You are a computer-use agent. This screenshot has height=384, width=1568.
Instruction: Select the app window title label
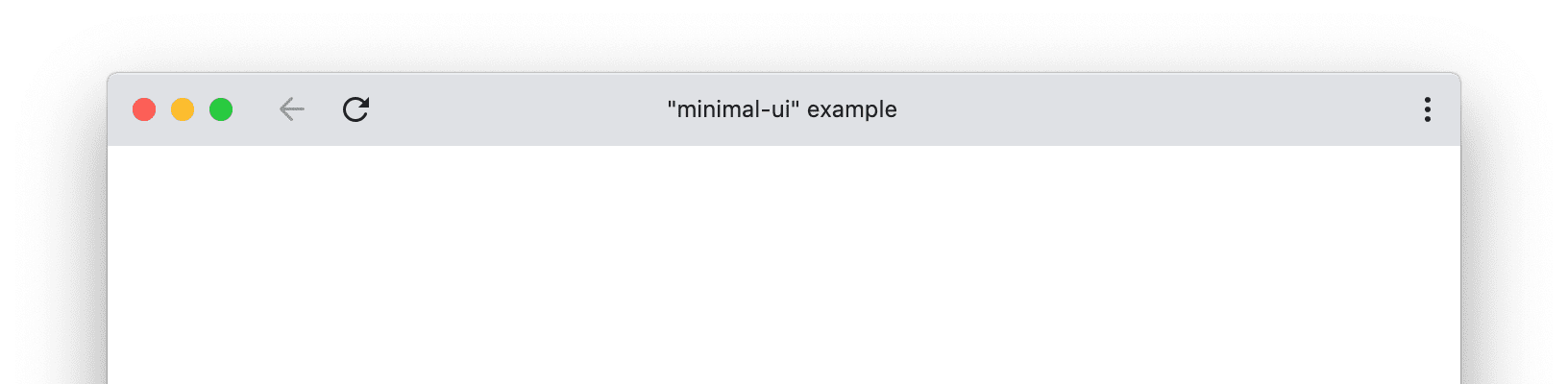(x=782, y=109)
